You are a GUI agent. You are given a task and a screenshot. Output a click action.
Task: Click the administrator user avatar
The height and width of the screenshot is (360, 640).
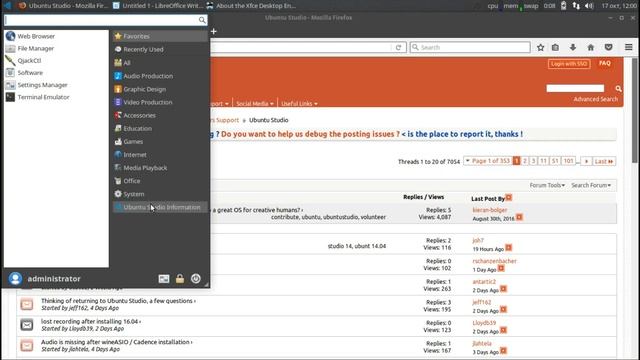click(x=16, y=278)
